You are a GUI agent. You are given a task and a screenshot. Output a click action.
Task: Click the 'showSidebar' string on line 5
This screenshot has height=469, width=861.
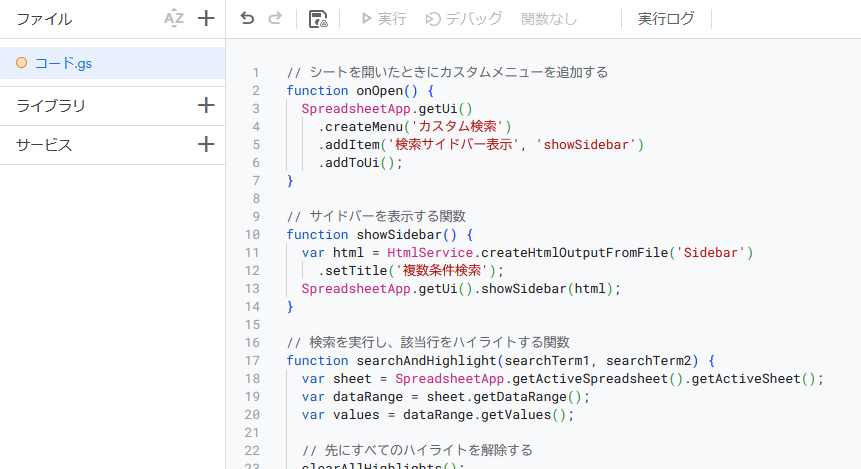click(x=586, y=144)
